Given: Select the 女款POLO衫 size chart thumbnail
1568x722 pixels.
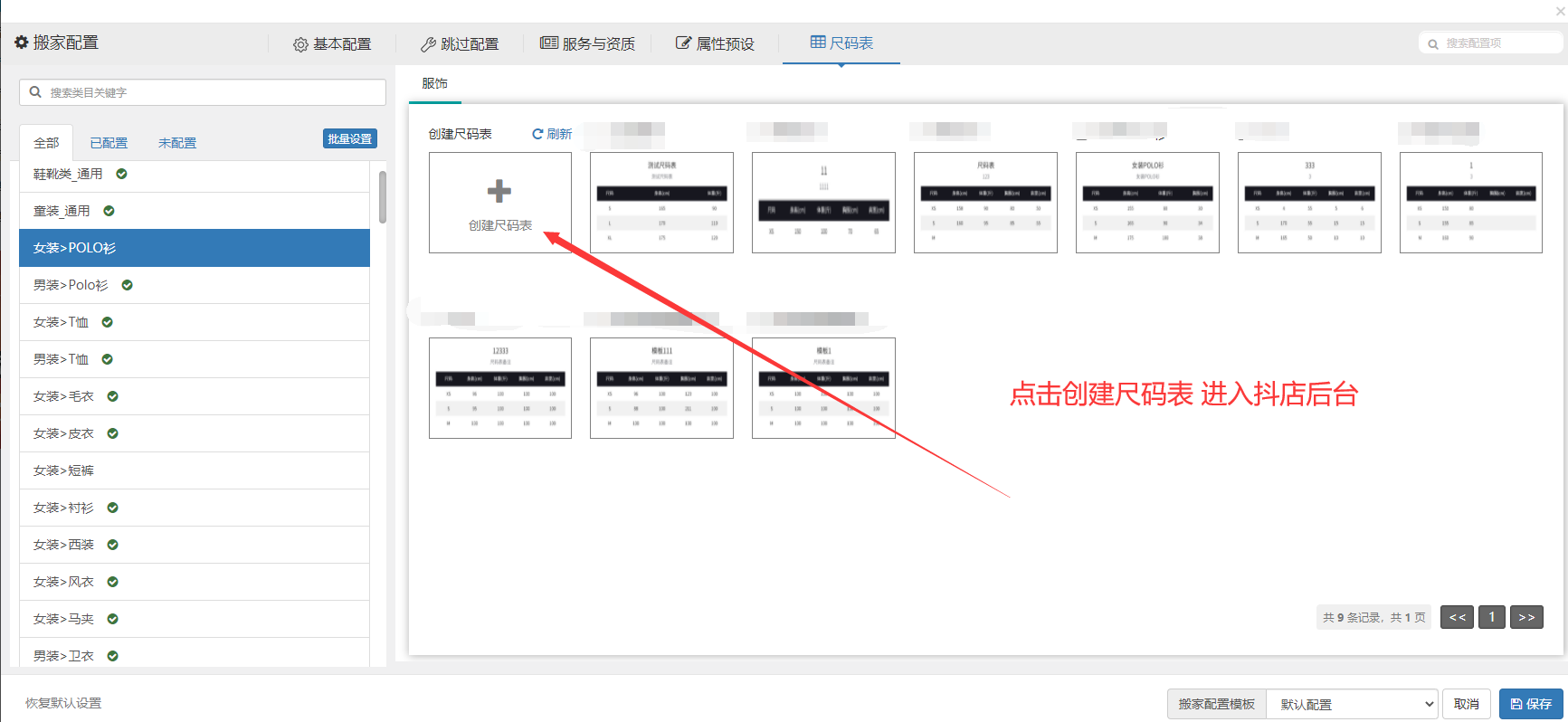Looking at the screenshot, I should 1147,203.
